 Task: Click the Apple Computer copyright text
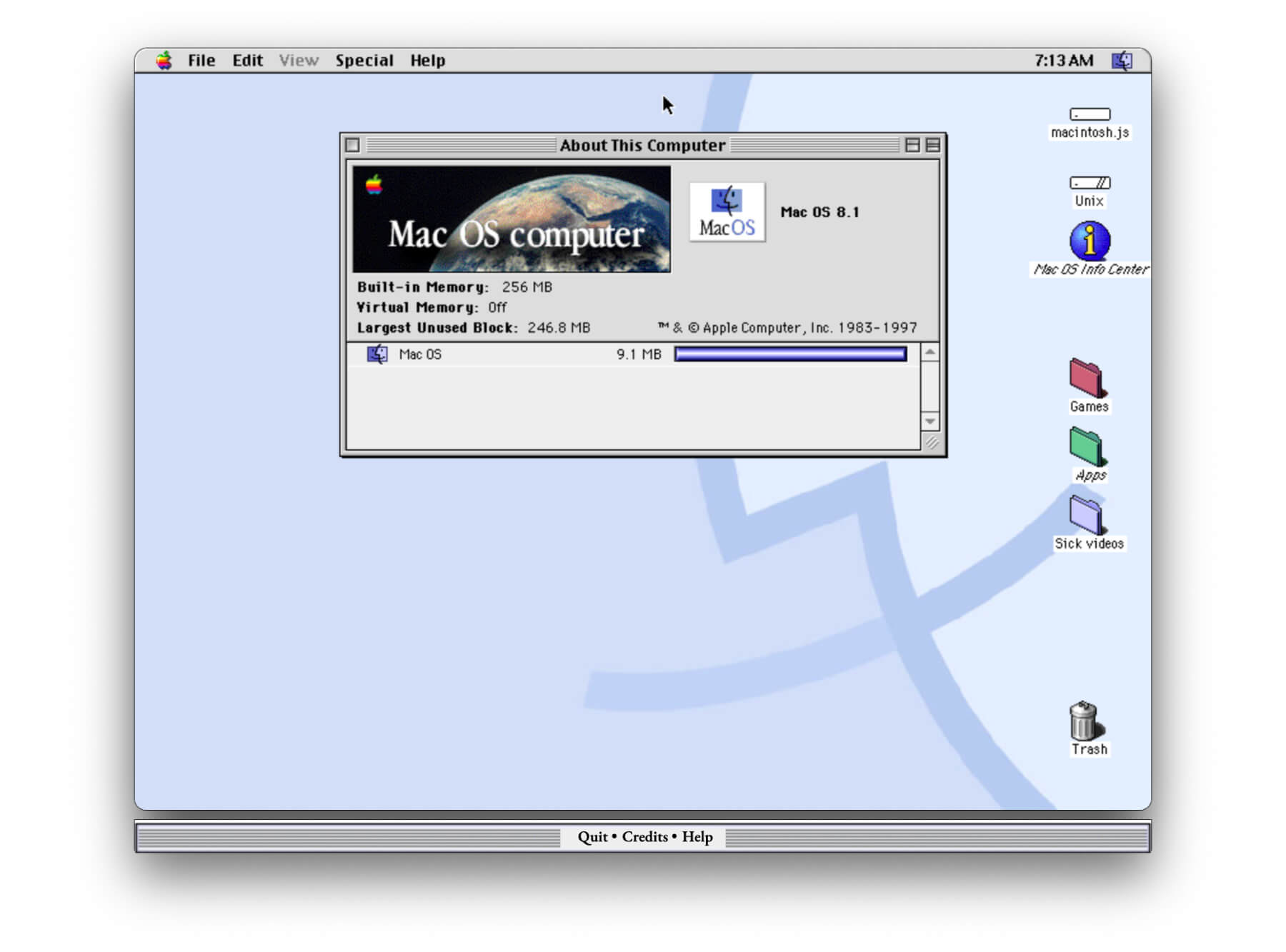click(x=787, y=328)
